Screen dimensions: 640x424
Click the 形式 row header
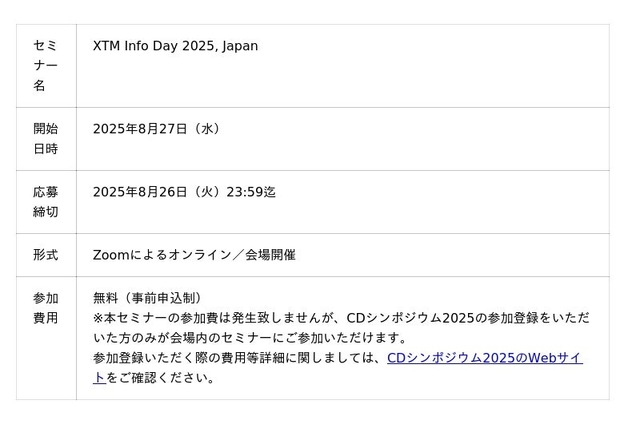45,255
